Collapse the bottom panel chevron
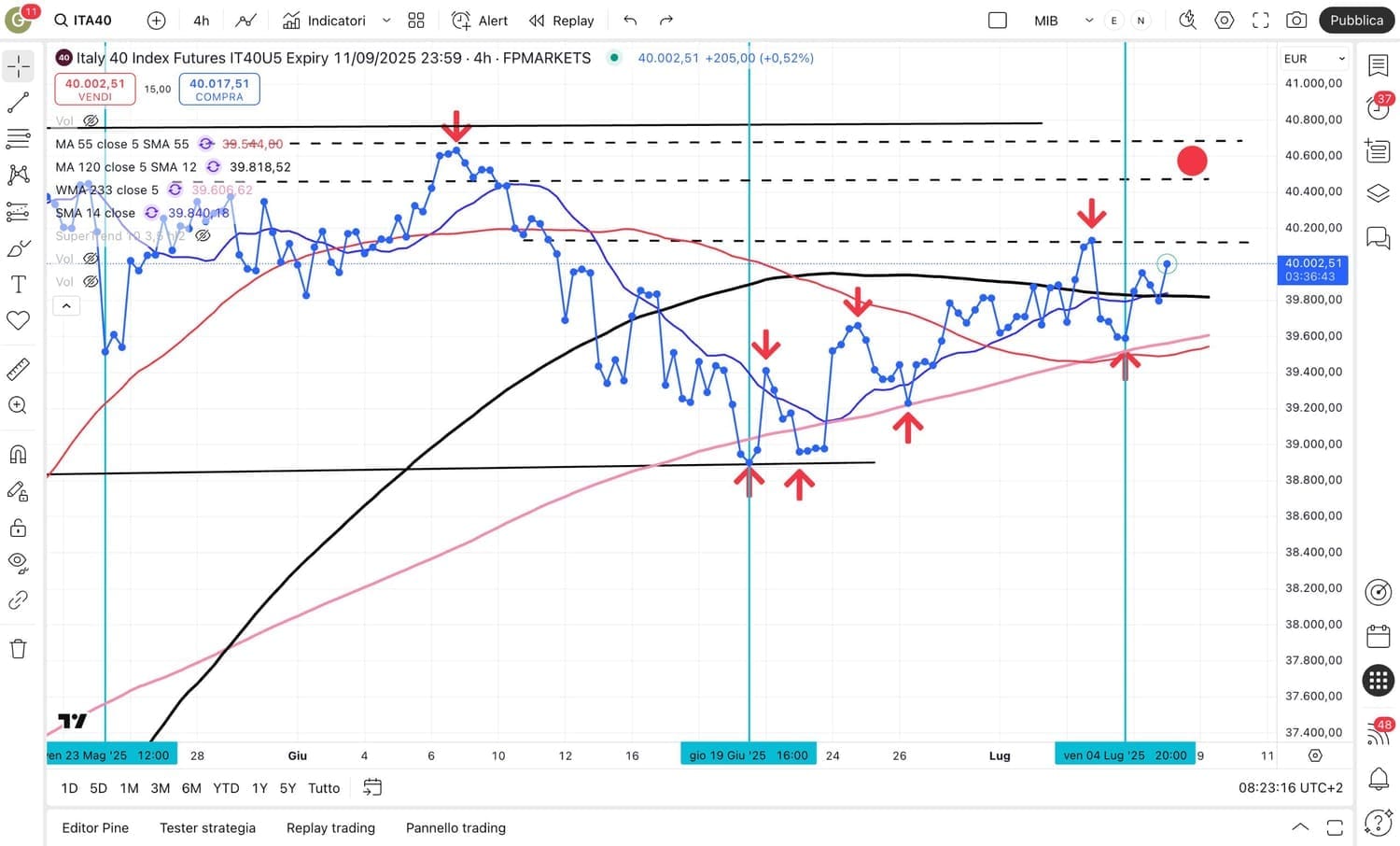Viewport: 1400px width, 846px height. (1299, 827)
